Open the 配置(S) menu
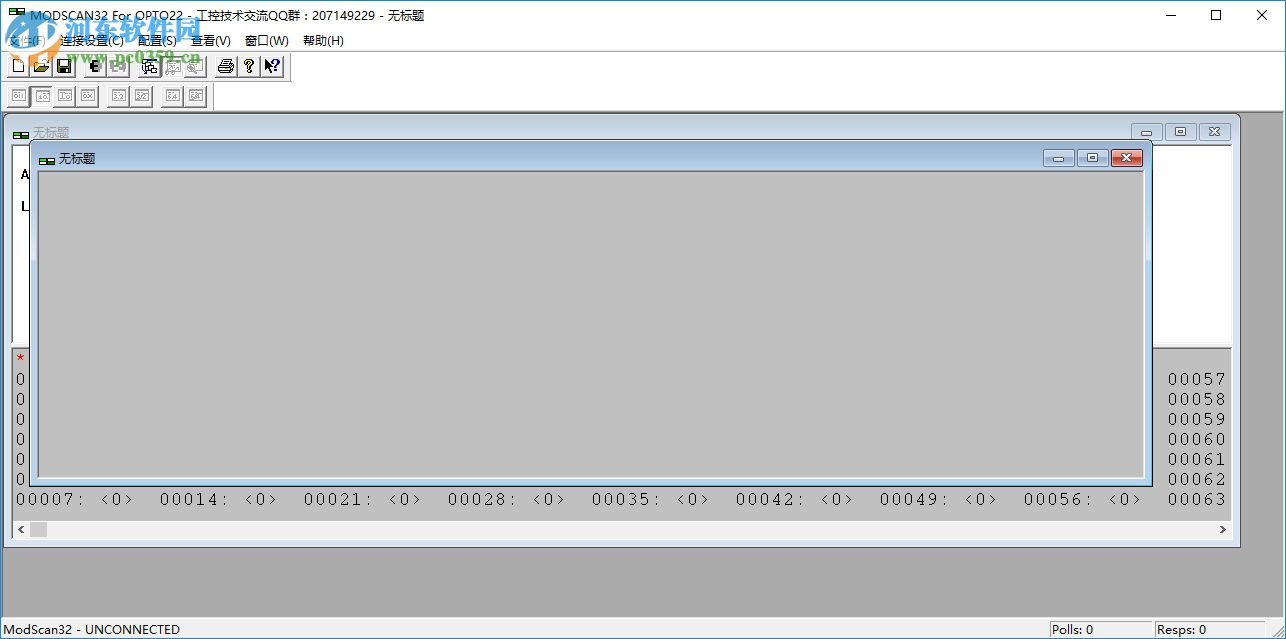1286x639 pixels. (157, 41)
